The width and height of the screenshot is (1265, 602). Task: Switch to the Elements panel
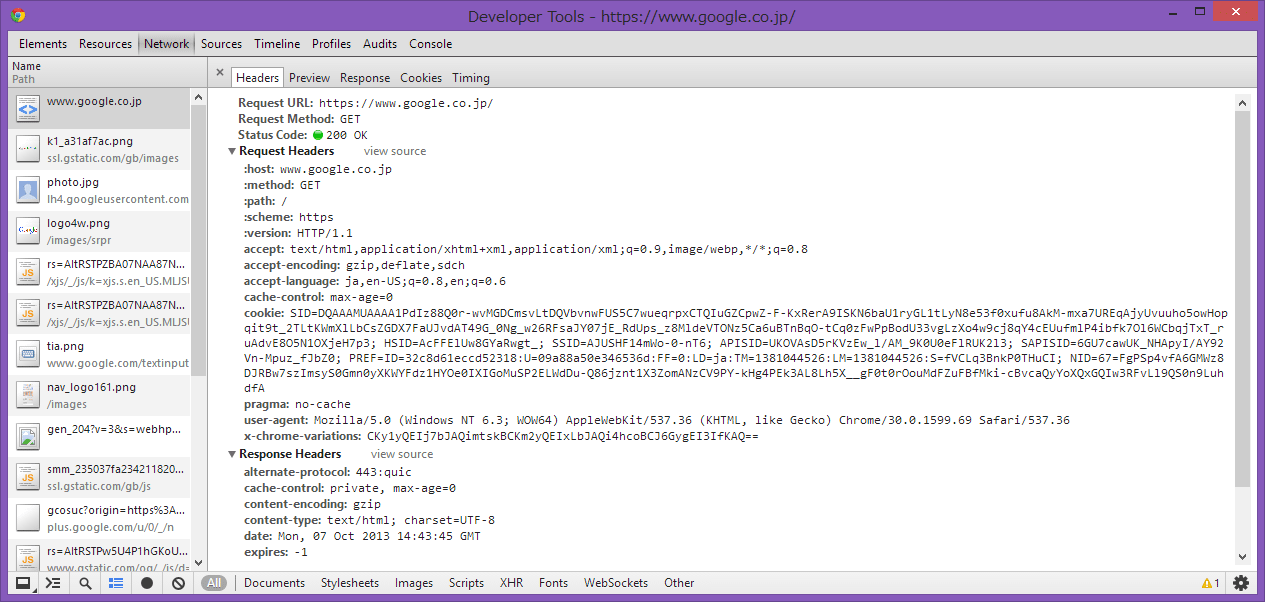click(x=43, y=44)
